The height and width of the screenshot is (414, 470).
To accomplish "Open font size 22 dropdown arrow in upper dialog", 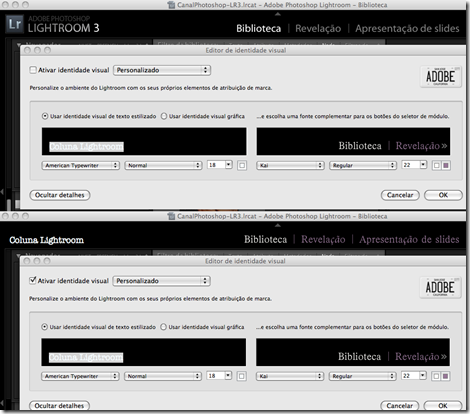I will (x=423, y=165).
